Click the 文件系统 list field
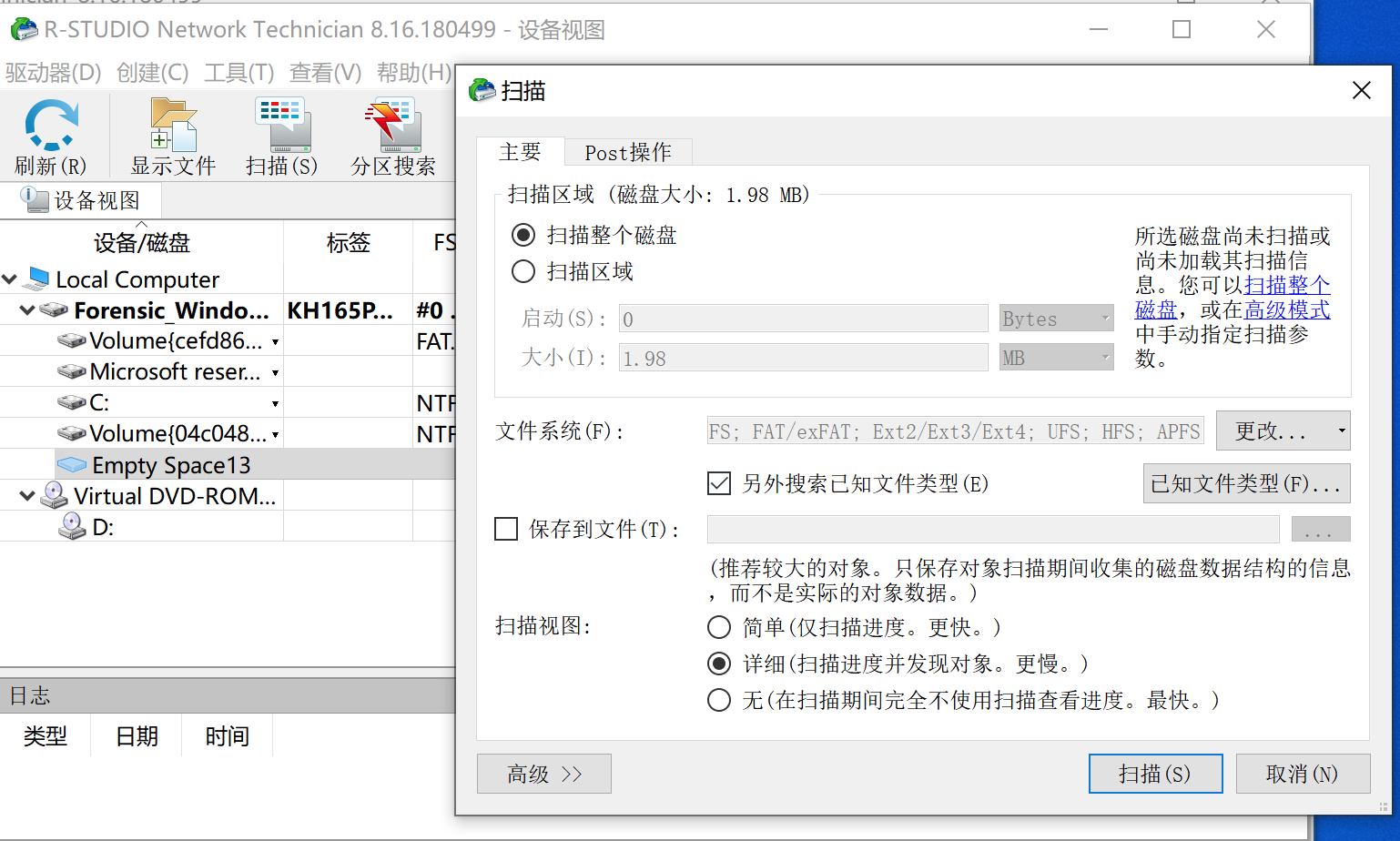1400x841 pixels. point(956,431)
